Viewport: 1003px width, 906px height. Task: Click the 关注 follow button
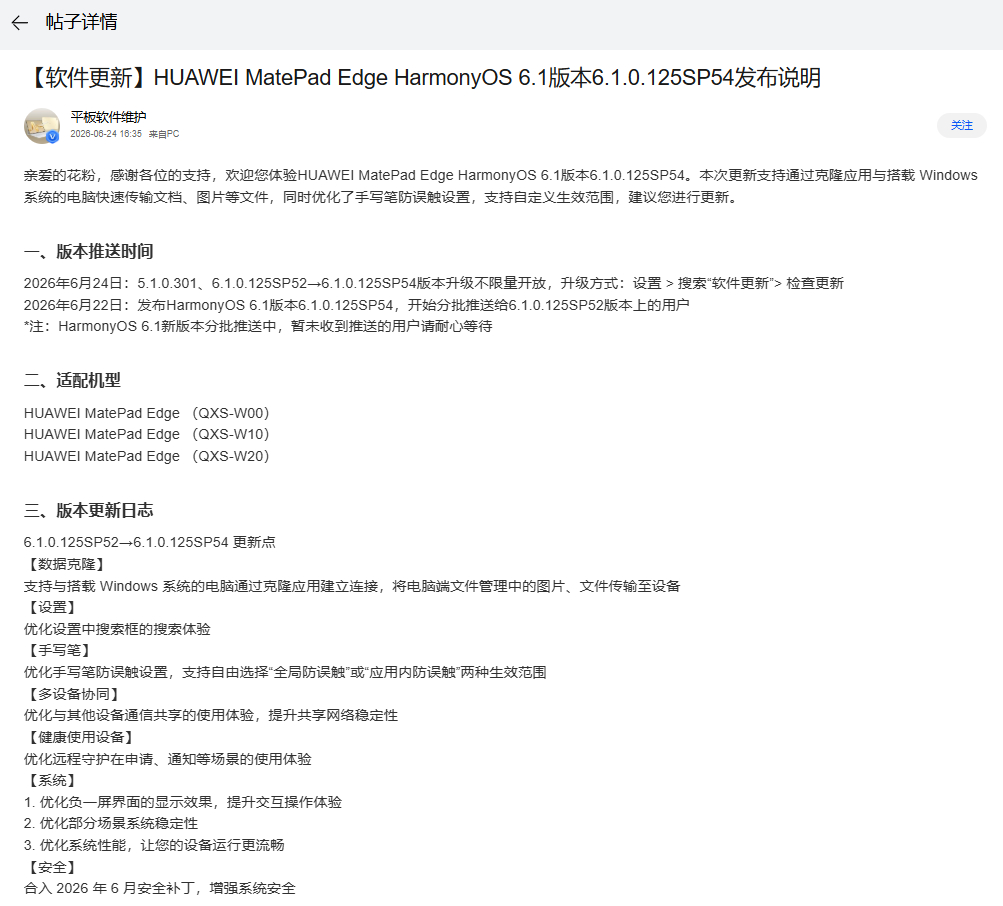tap(961, 125)
